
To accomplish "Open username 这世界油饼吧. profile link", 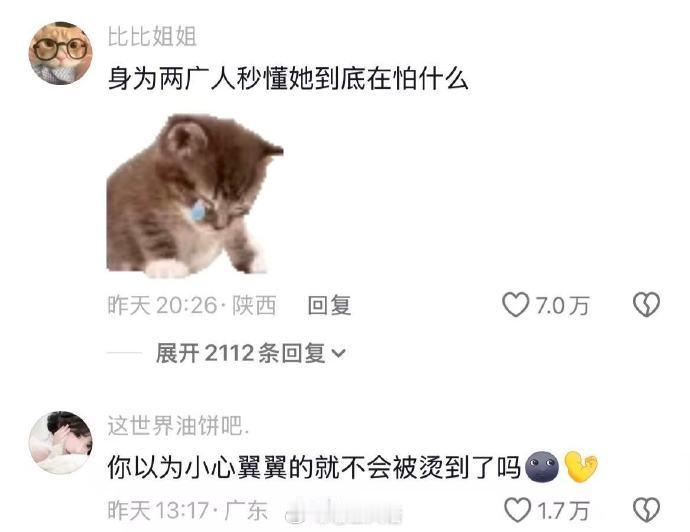I will tap(178, 426).
